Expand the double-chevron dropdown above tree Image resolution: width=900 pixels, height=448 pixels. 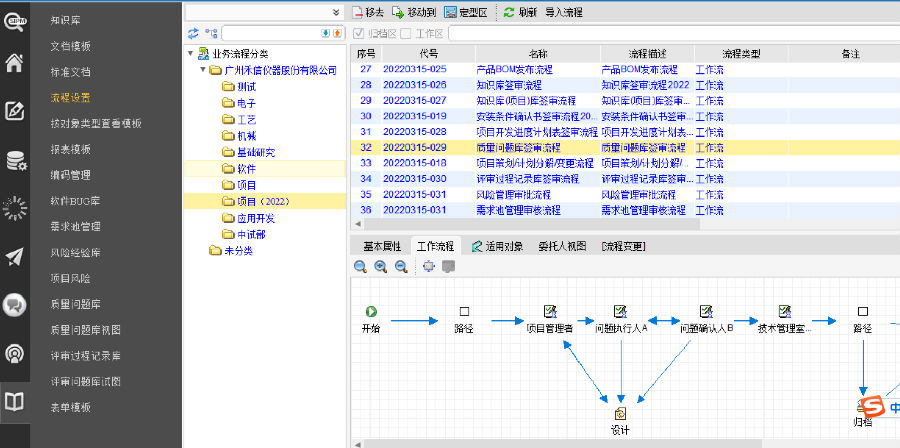pos(336,12)
